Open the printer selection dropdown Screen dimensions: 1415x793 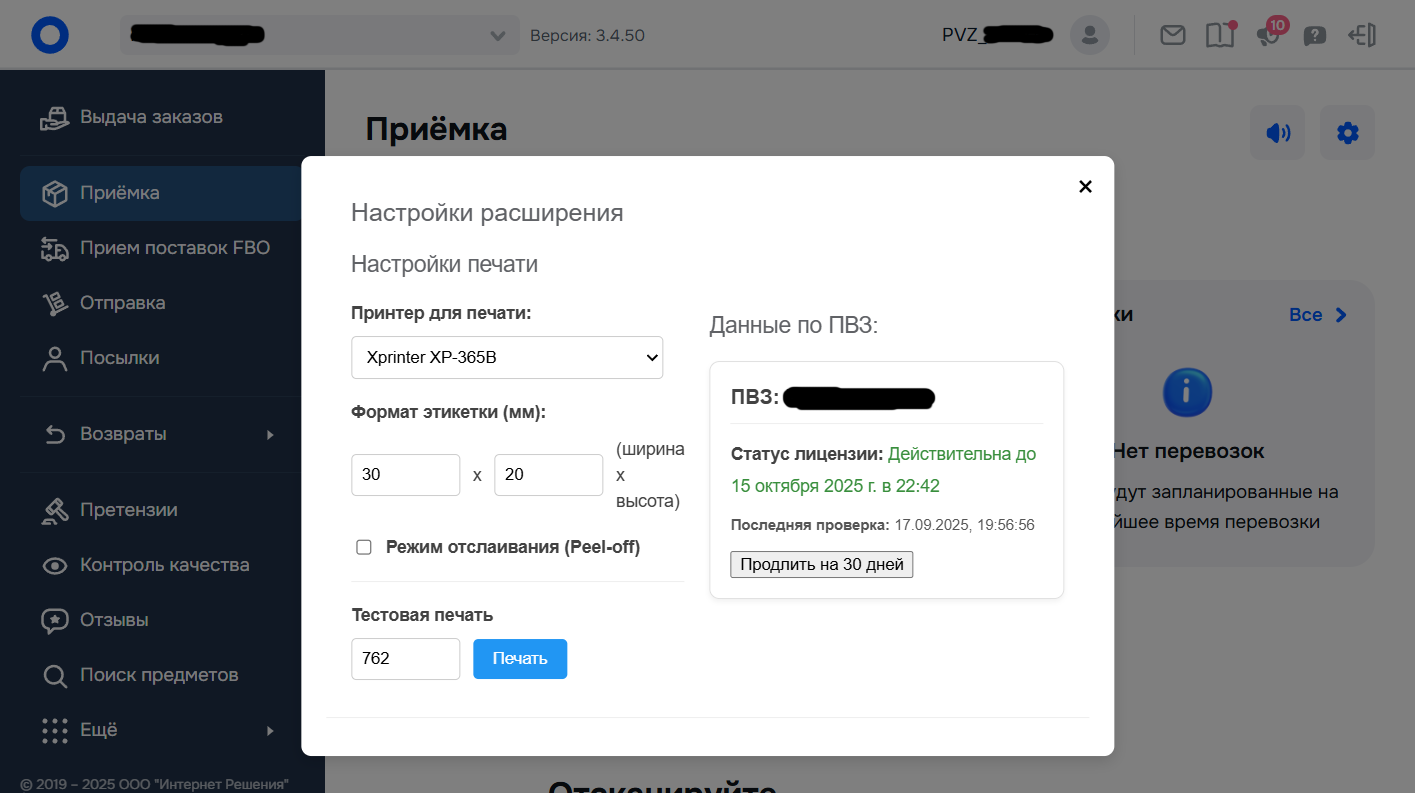point(506,357)
